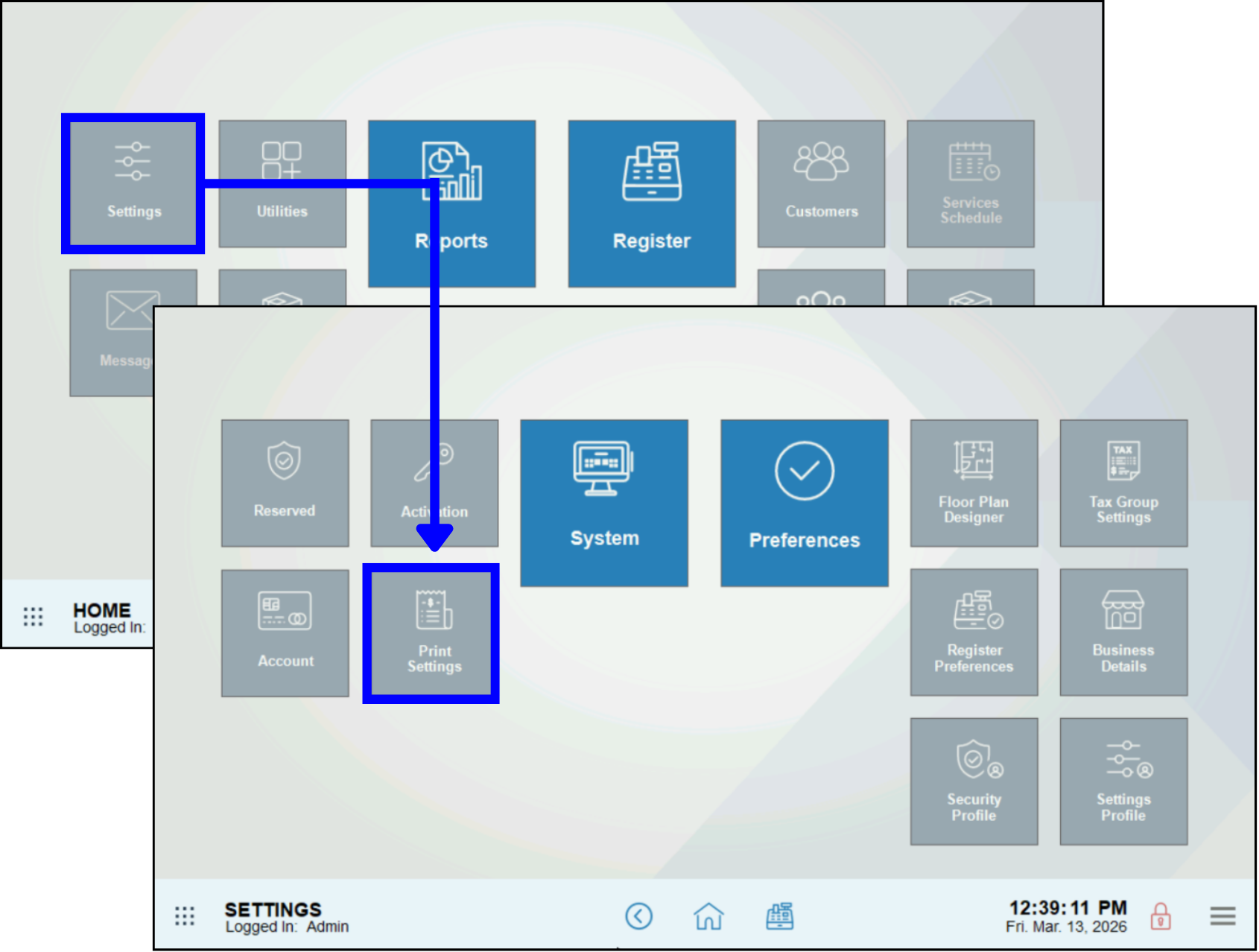
Task: Open the Settings Profile tile
Action: 1123,780
